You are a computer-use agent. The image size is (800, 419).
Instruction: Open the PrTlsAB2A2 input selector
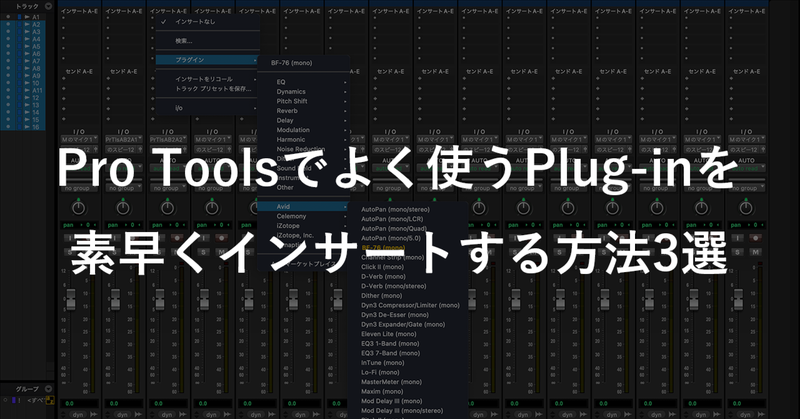167,139
